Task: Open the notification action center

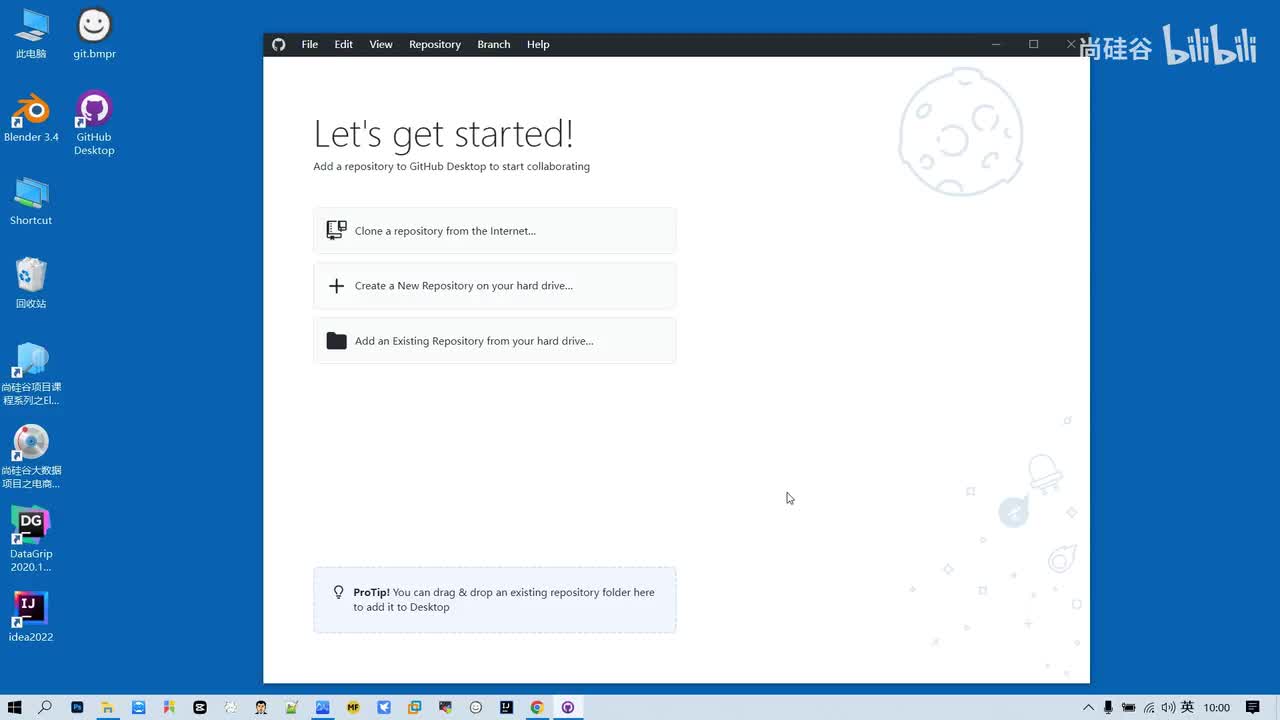Action: click(1252, 707)
